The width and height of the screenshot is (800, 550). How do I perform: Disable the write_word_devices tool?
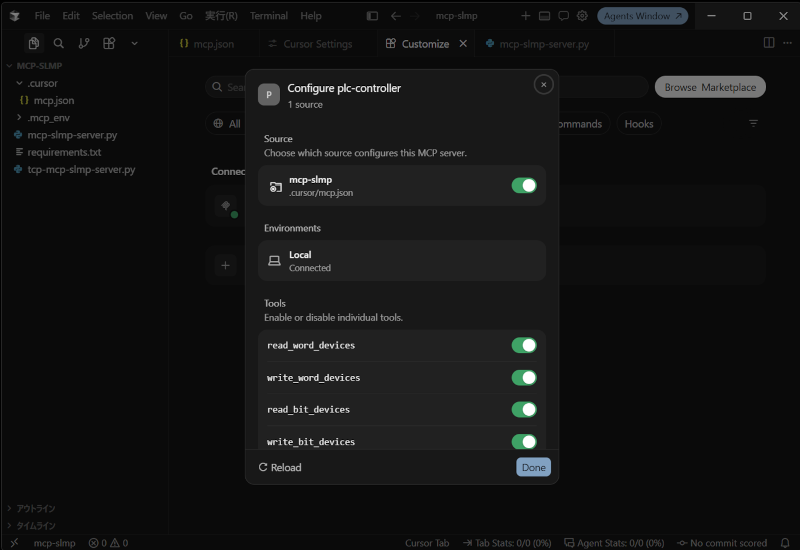coord(524,378)
